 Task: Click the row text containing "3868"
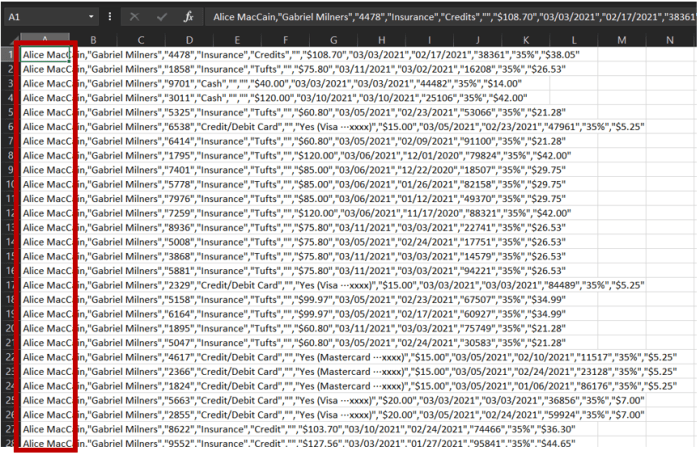294,256
